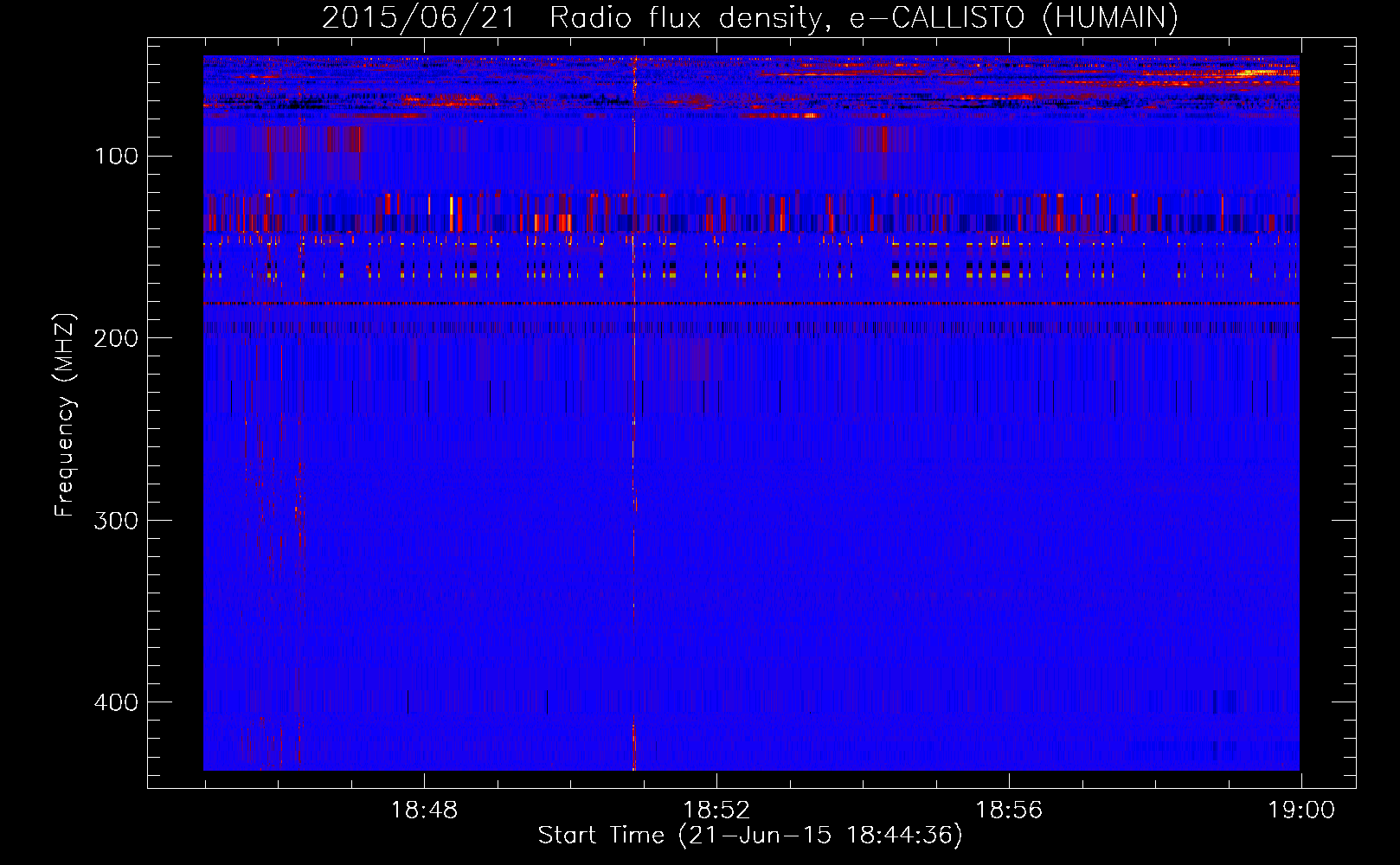Click the thin red horizontal line near 180 MHz
Image resolution: width=1400 pixels, height=865 pixels.
point(751,304)
